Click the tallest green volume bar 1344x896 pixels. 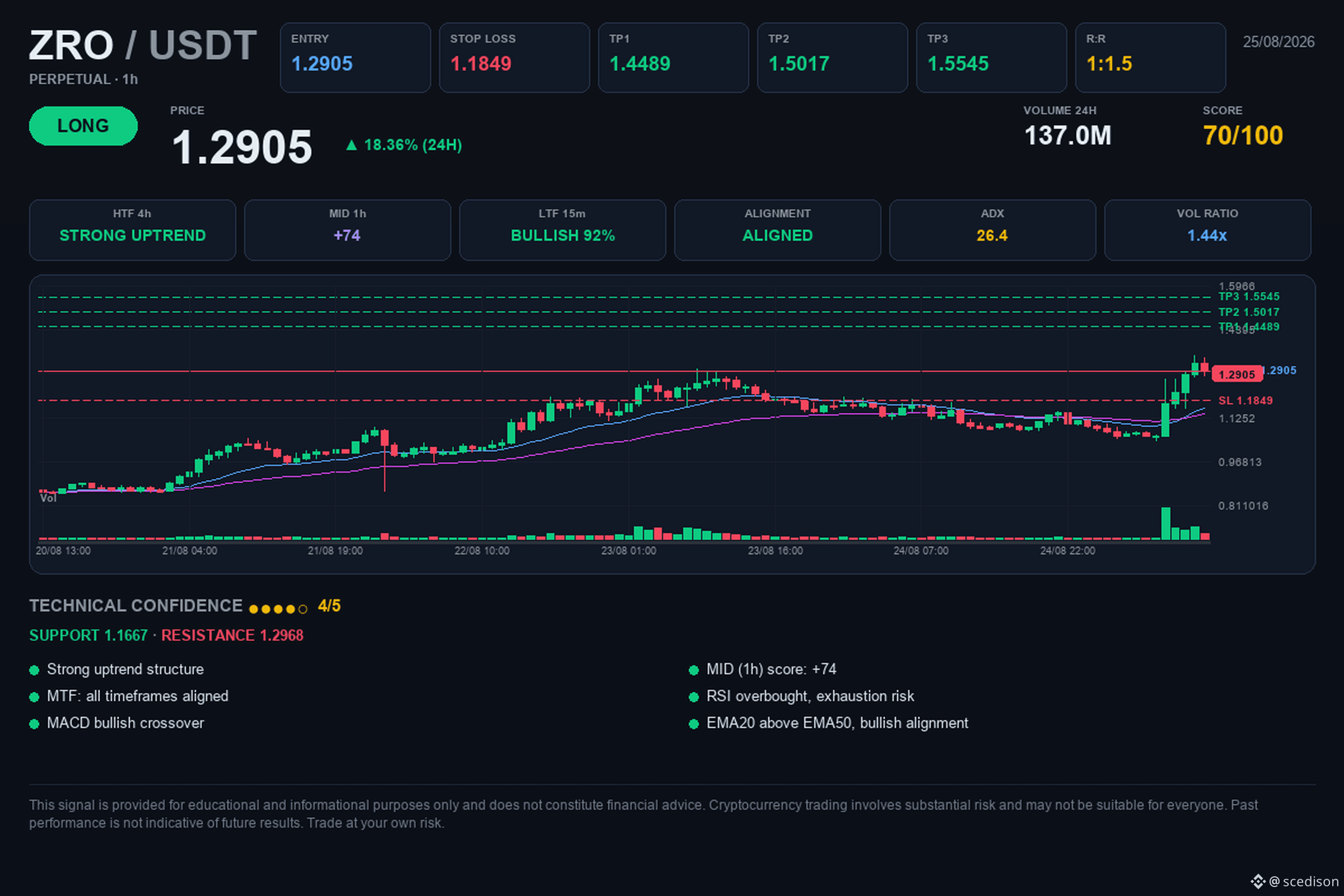(1165, 524)
